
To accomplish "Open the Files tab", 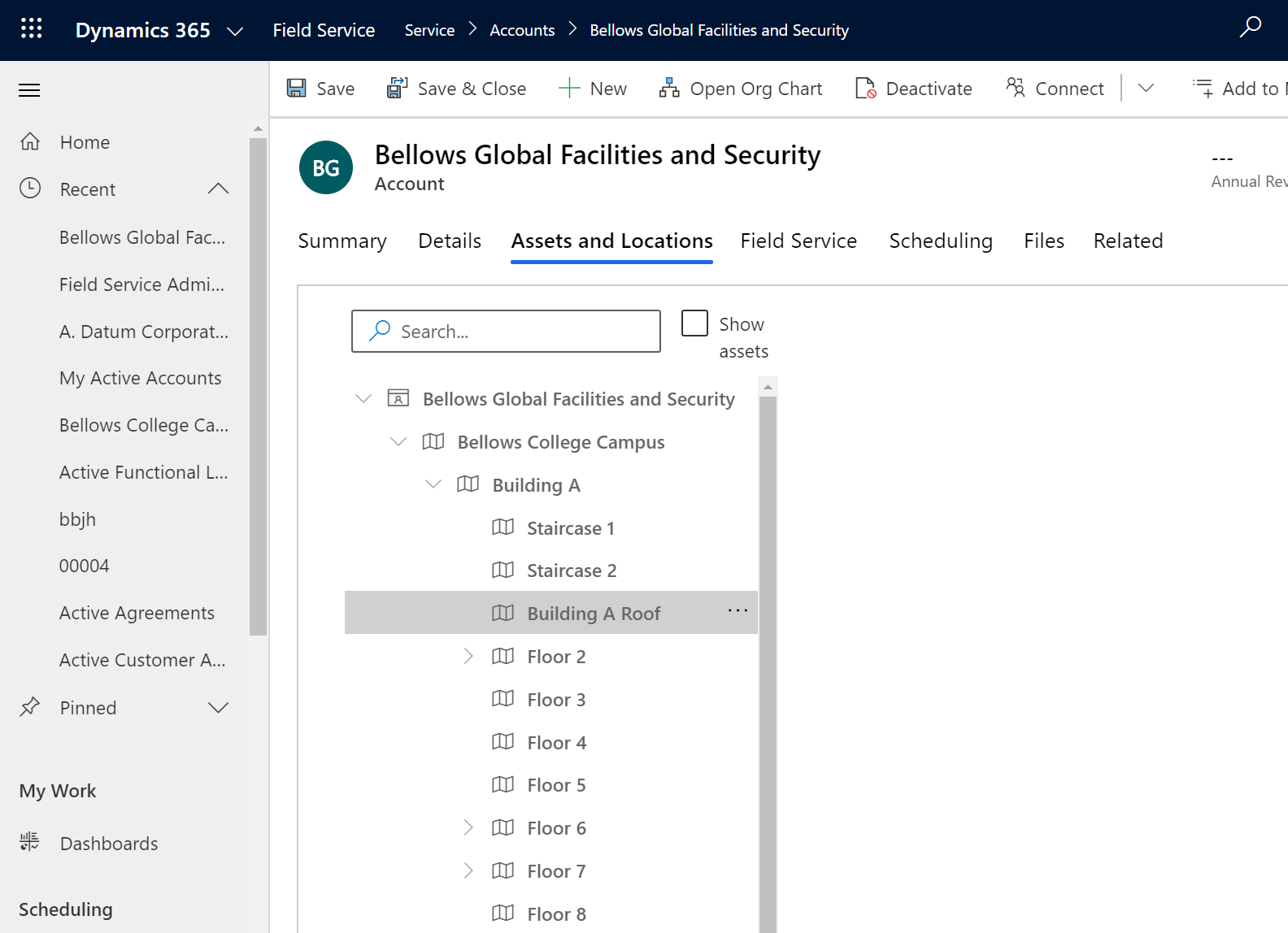I will click(1044, 241).
